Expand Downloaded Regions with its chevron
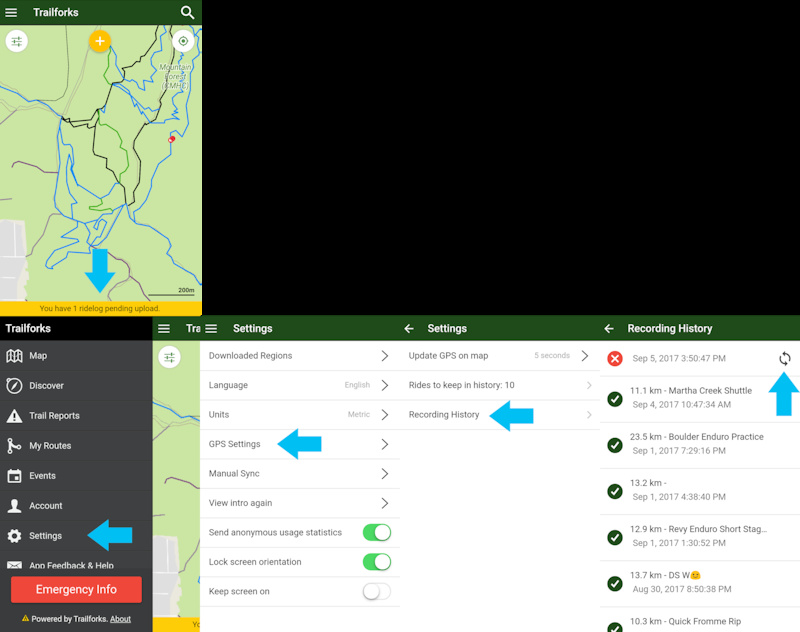The height and width of the screenshot is (632, 800). [x=385, y=356]
